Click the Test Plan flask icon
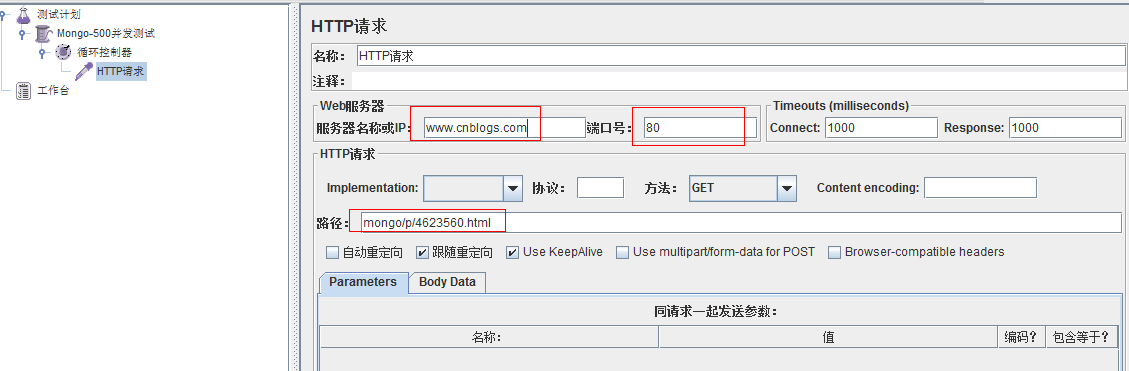Image resolution: width=1129 pixels, height=371 pixels. [24, 14]
